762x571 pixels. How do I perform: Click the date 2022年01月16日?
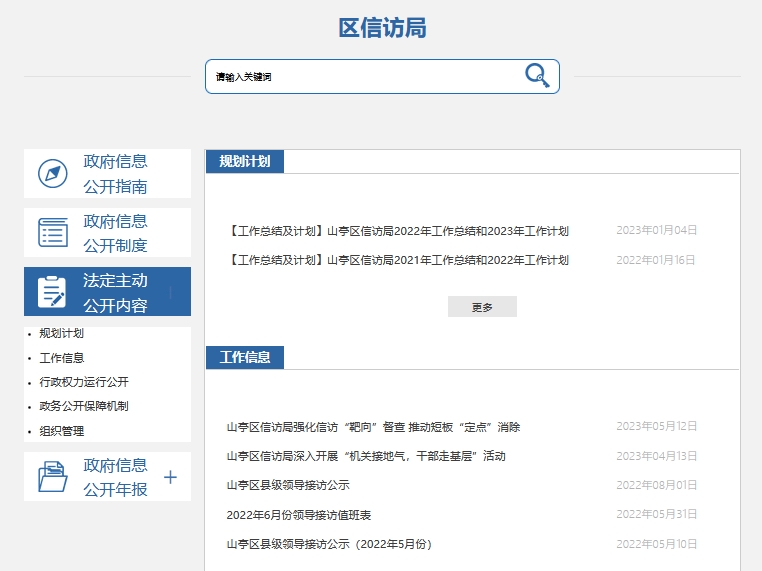[656, 260]
